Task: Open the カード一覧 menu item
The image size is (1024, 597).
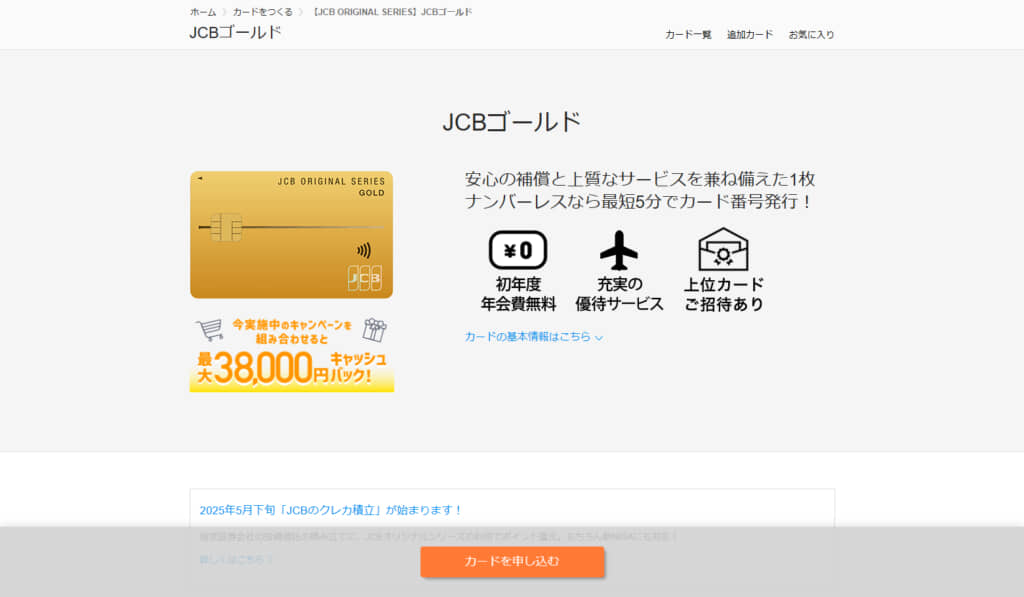Action: tap(688, 35)
